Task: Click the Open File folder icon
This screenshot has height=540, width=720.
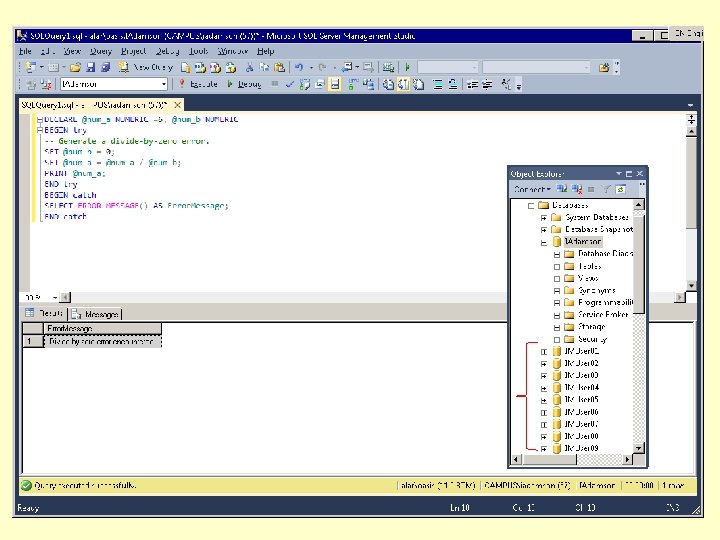Action: (x=75, y=68)
